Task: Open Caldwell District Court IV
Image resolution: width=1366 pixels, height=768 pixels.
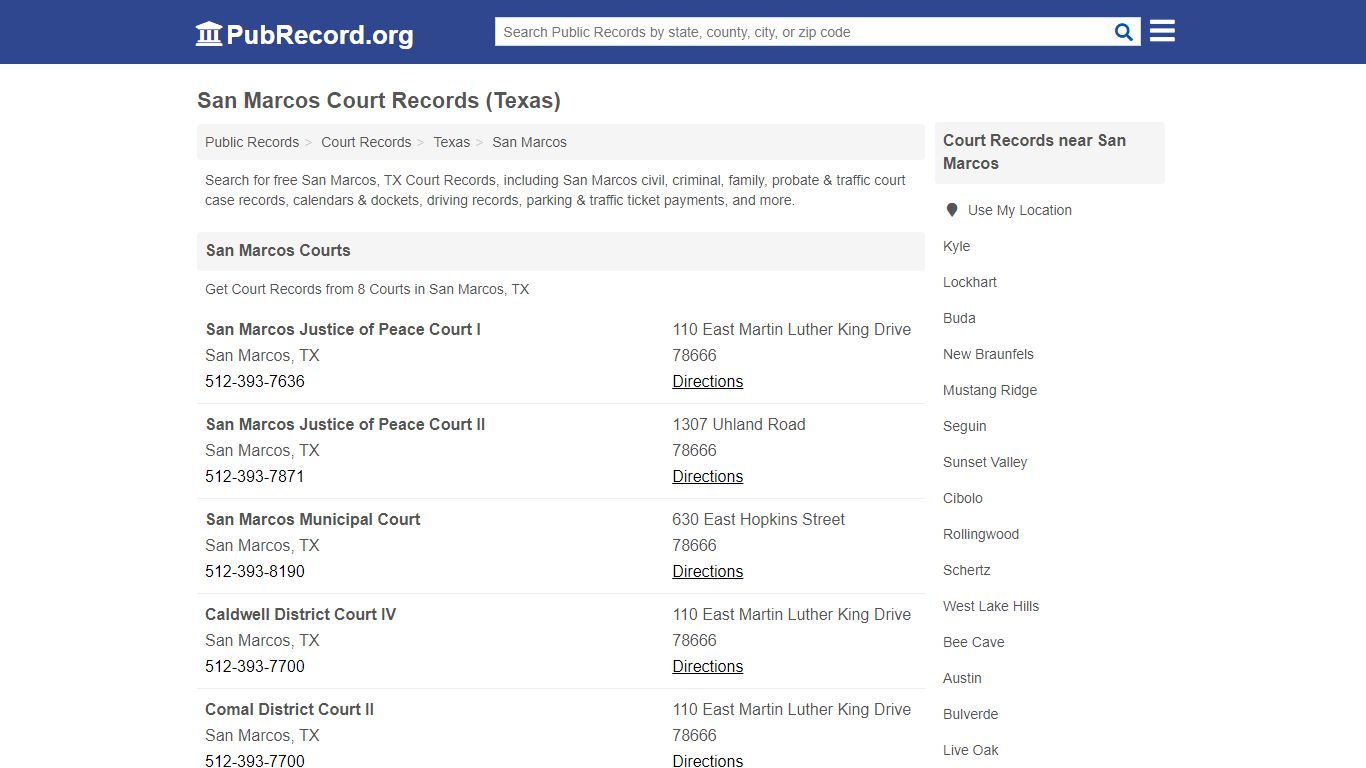Action: pyautogui.click(x=300, y=614)
